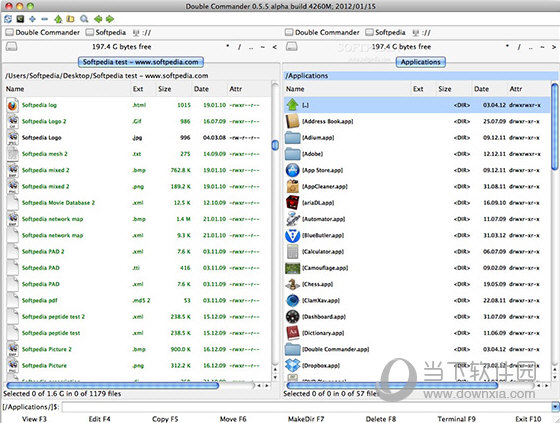
Task: Click the ~ home button in left panel
Action: pyautogui.click(x=263, y=47)
